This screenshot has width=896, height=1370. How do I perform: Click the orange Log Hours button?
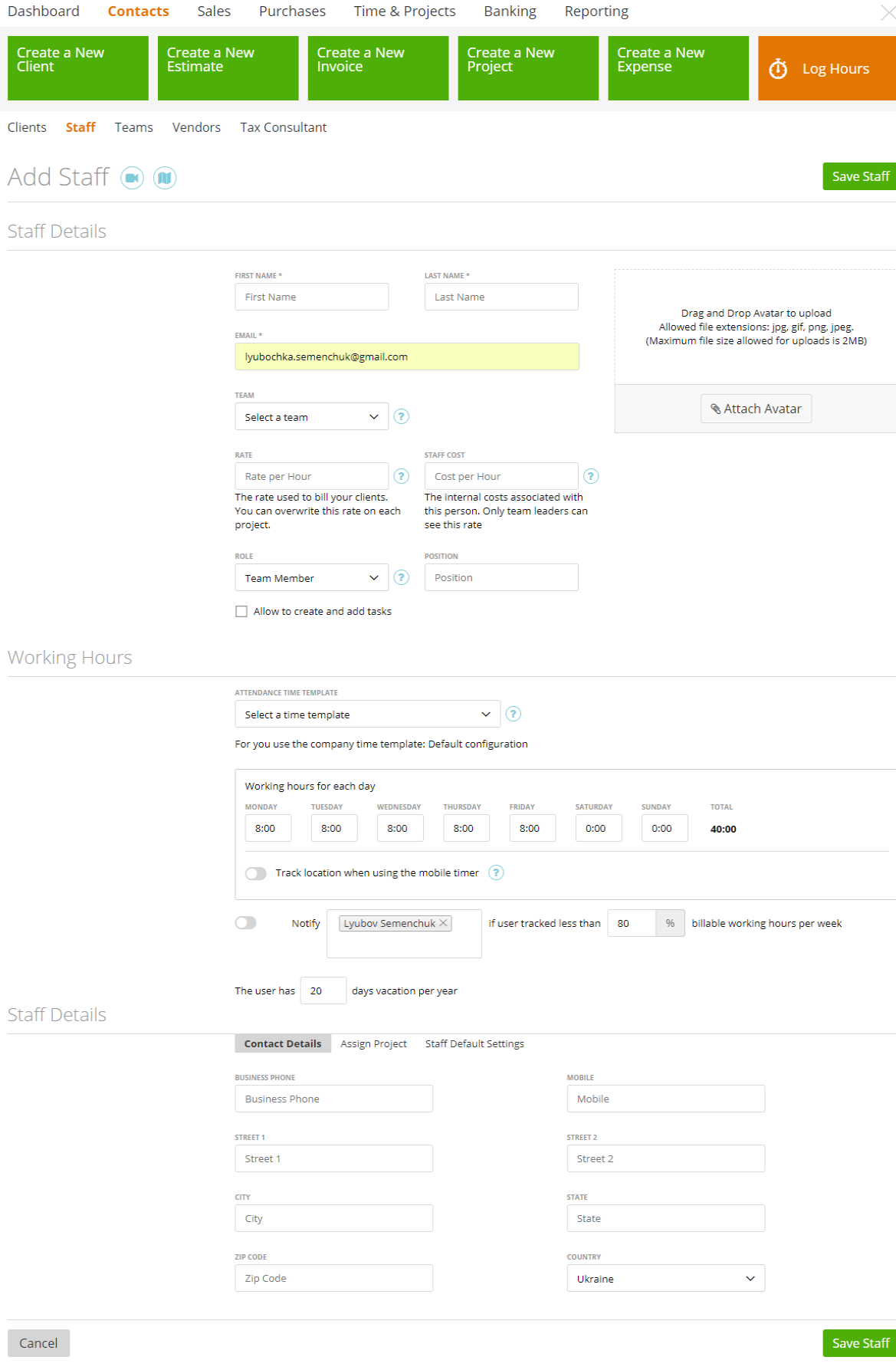click(x=827, y=68)
